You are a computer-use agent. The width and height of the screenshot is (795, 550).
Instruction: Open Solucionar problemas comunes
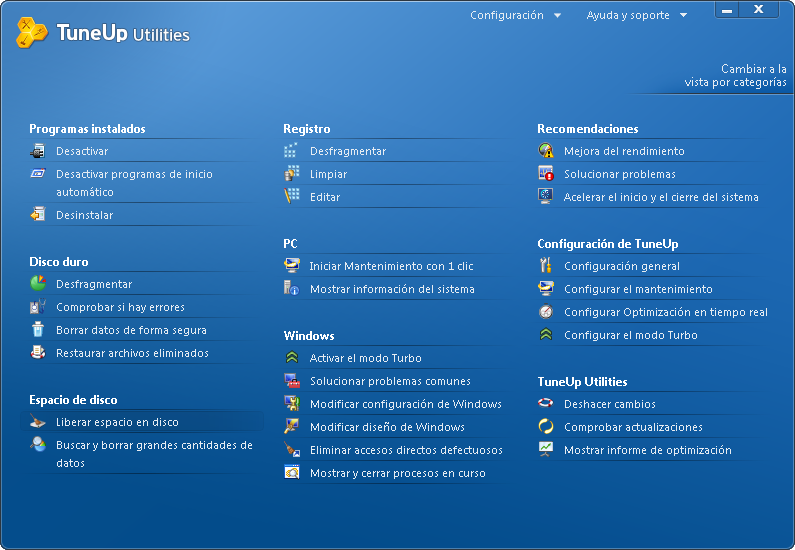point(390,381)
